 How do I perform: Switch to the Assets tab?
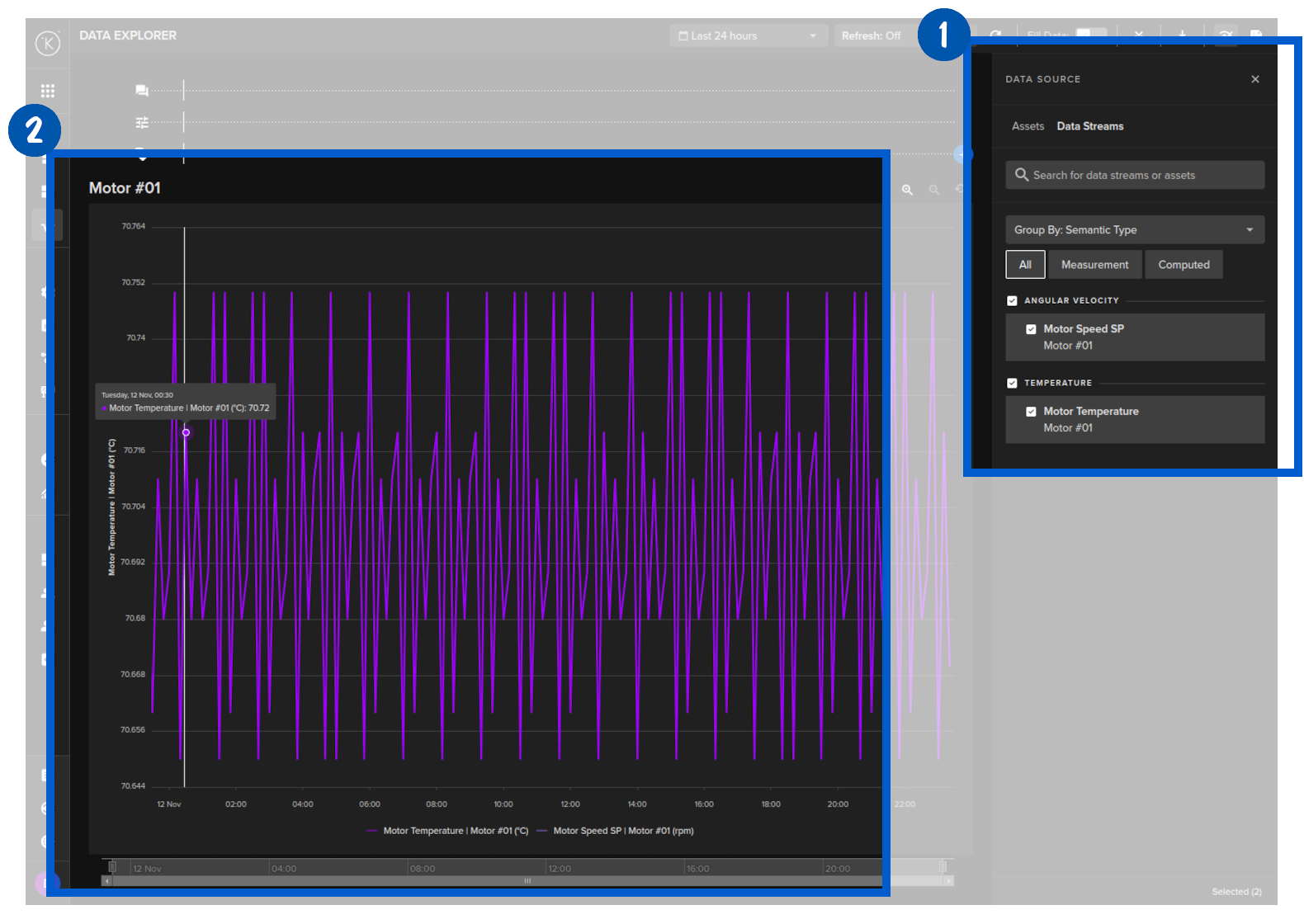coord(1028,126)
